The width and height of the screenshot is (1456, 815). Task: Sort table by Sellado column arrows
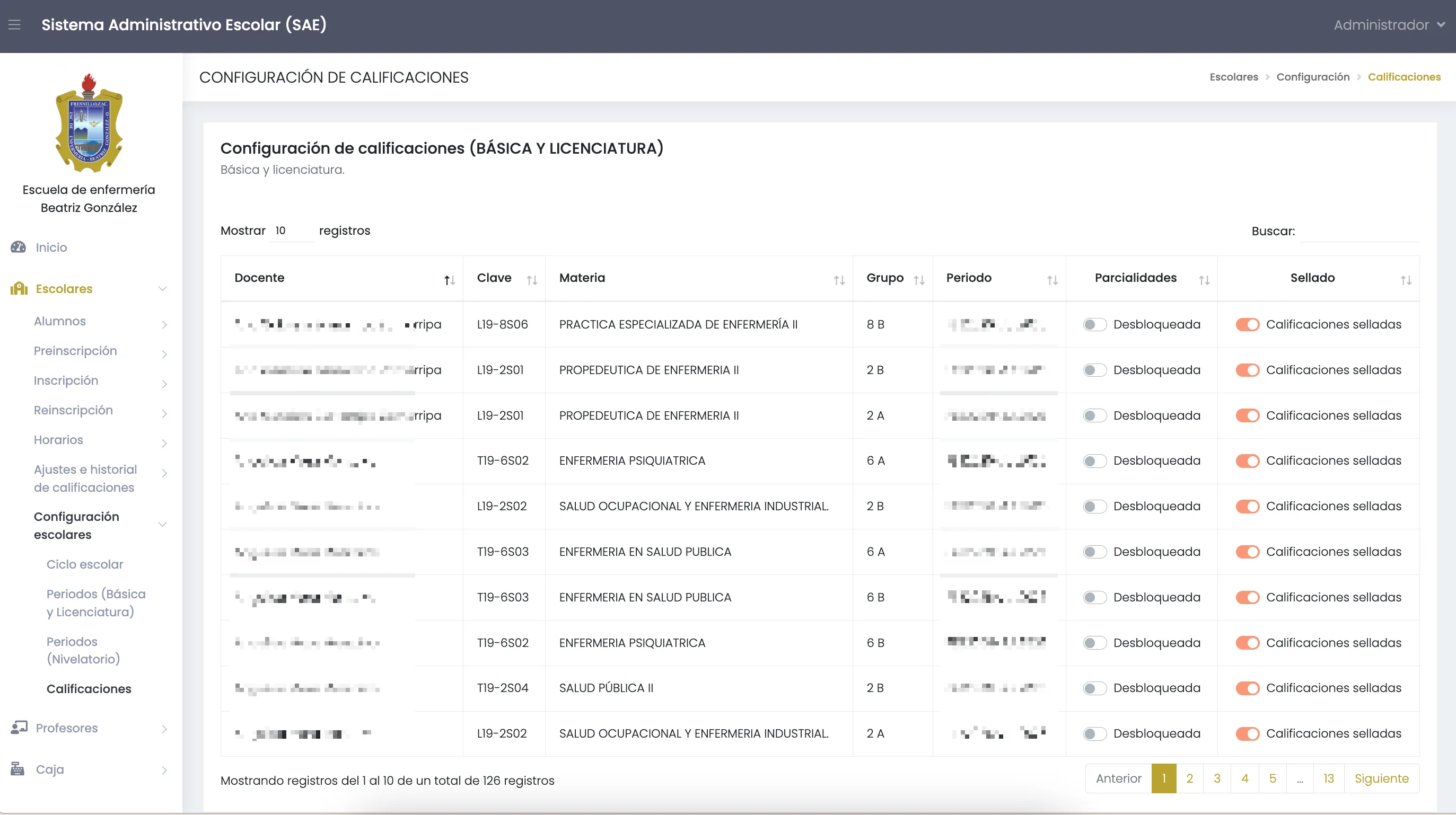click(x=1406, y=280)
